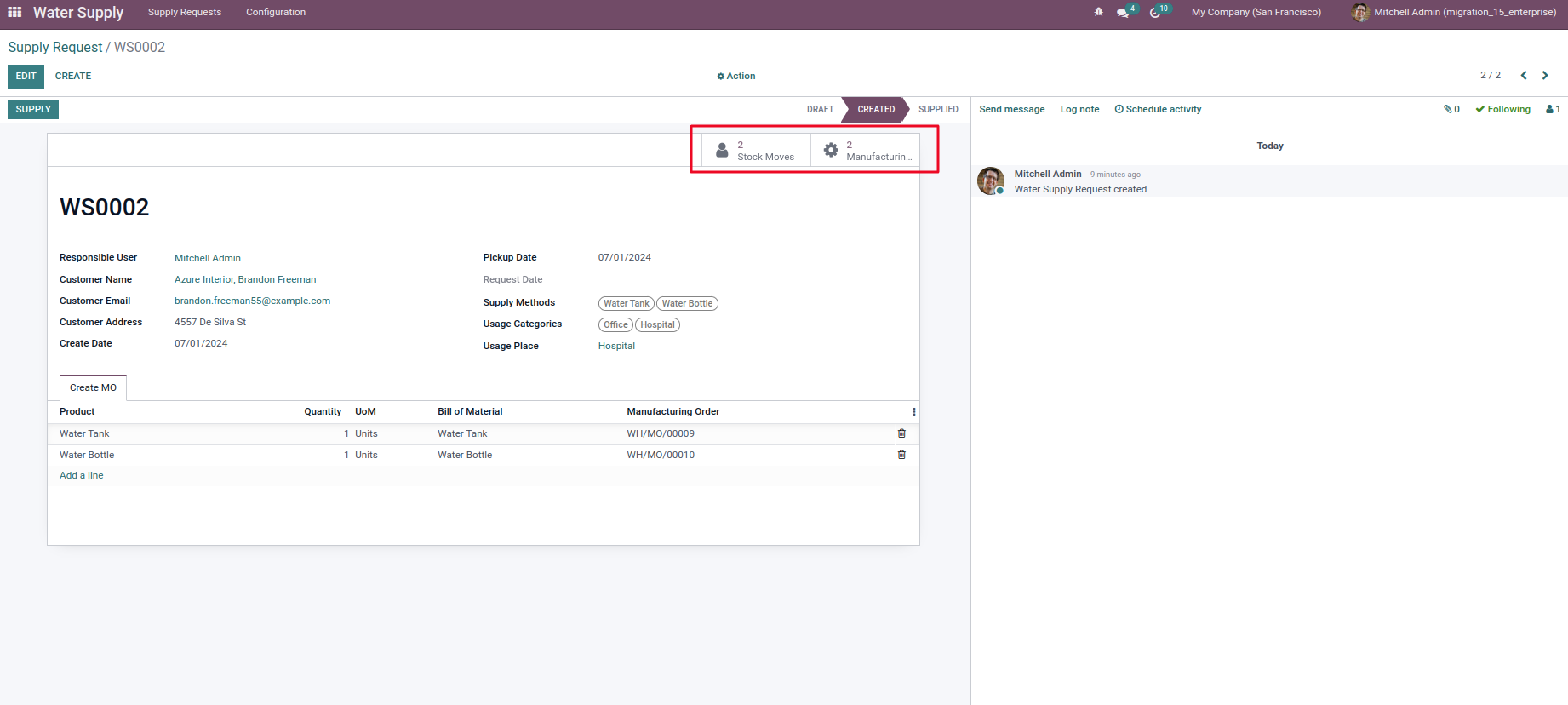Click the record pager 2 / 2
Viewport: 1568px width, 705px height.
(1491, 75)
